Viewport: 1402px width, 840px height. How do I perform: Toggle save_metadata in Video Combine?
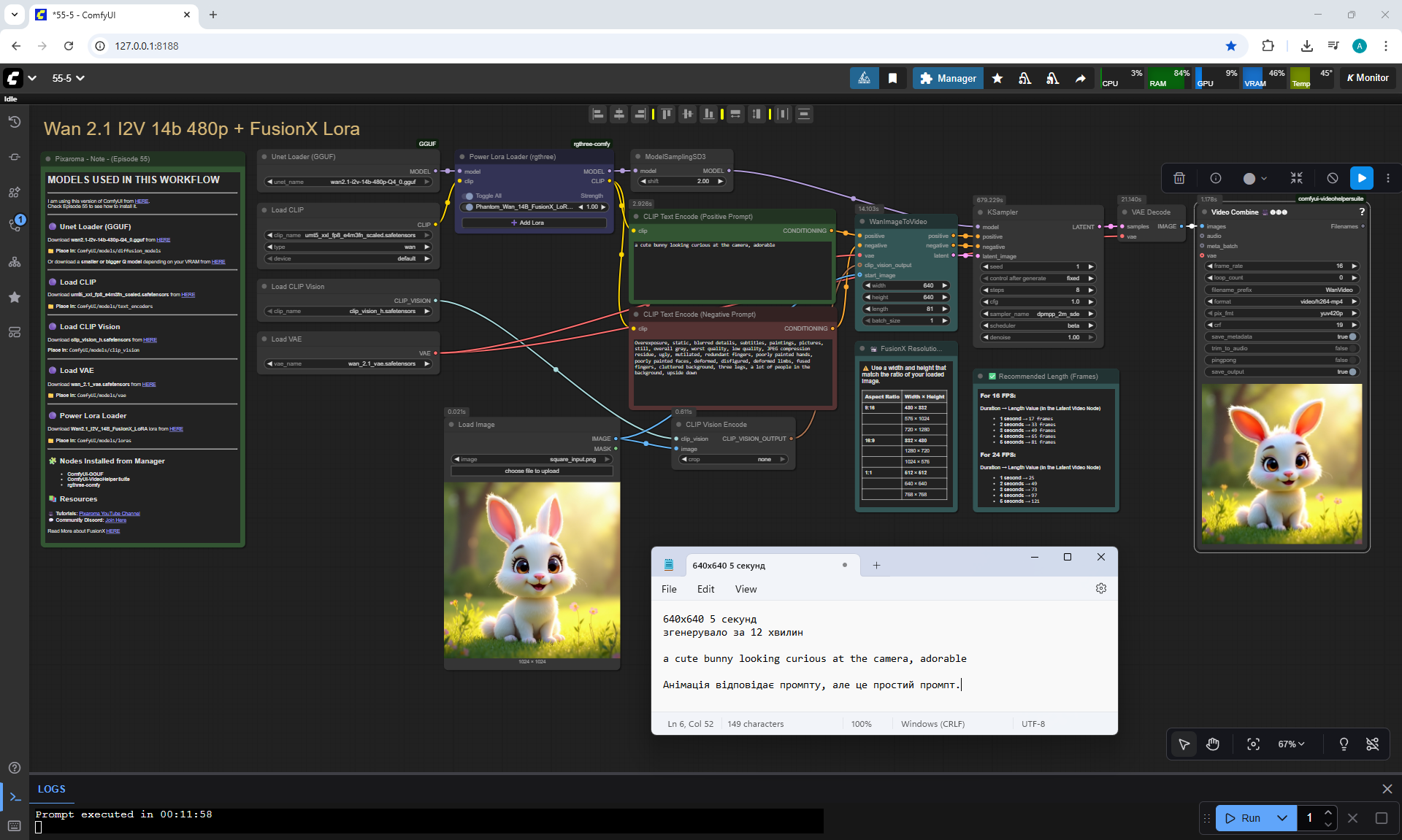1352,336
